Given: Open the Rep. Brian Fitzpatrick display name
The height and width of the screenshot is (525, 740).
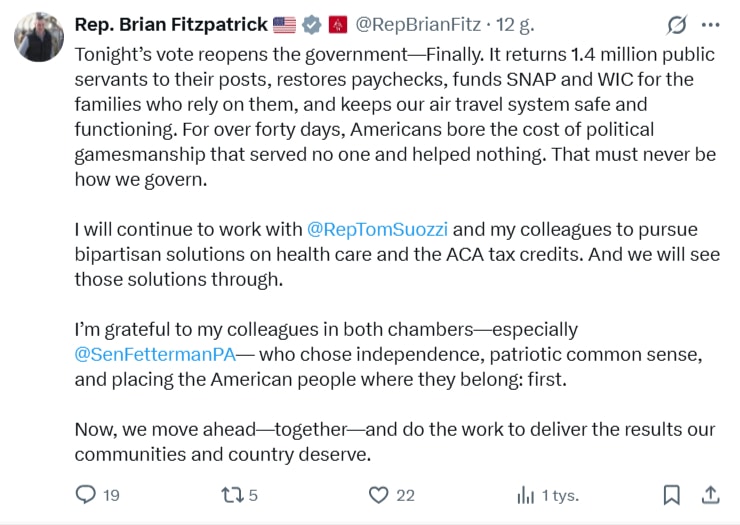Looking at the screenshot, I should tap(171, 24).
